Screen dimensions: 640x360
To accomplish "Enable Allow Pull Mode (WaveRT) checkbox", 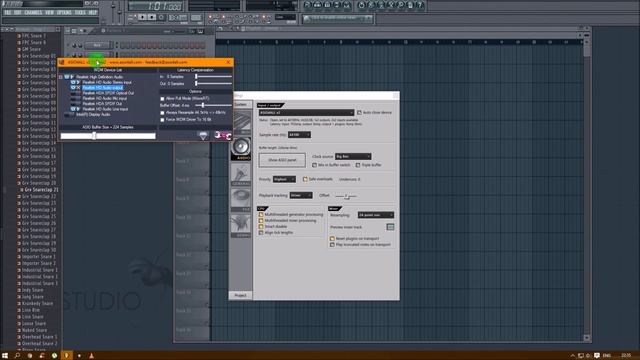I will click(162, 99).
